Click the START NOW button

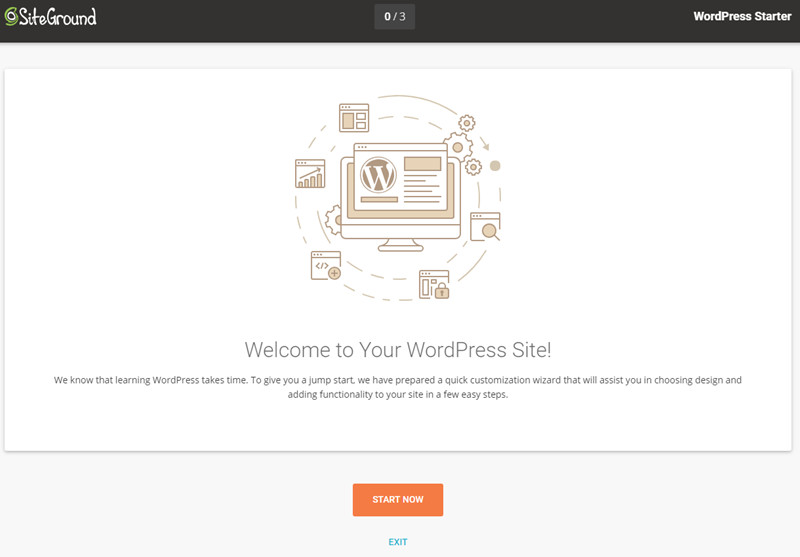point(397,499)
